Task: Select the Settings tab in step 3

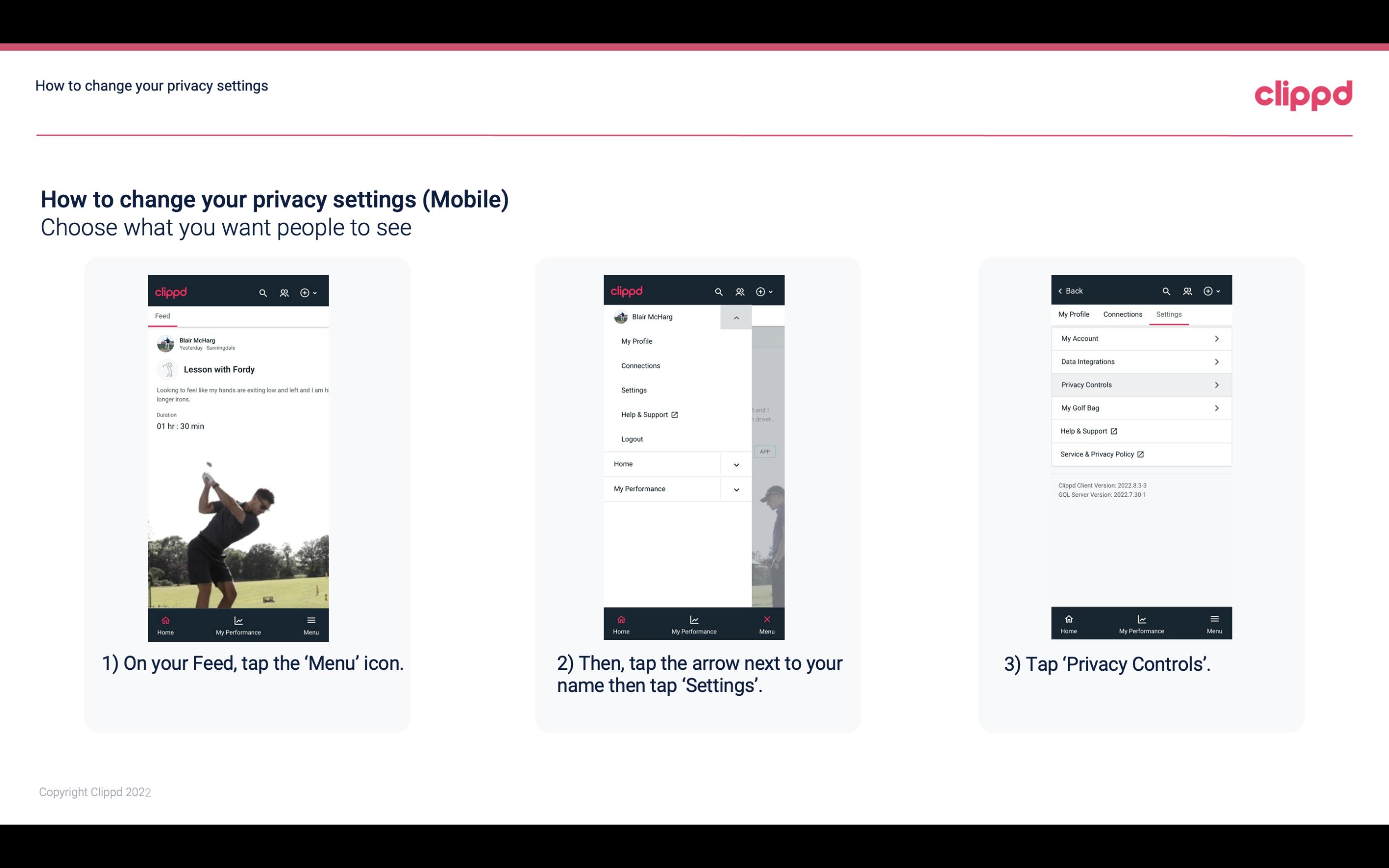Action: (1168, 314)
